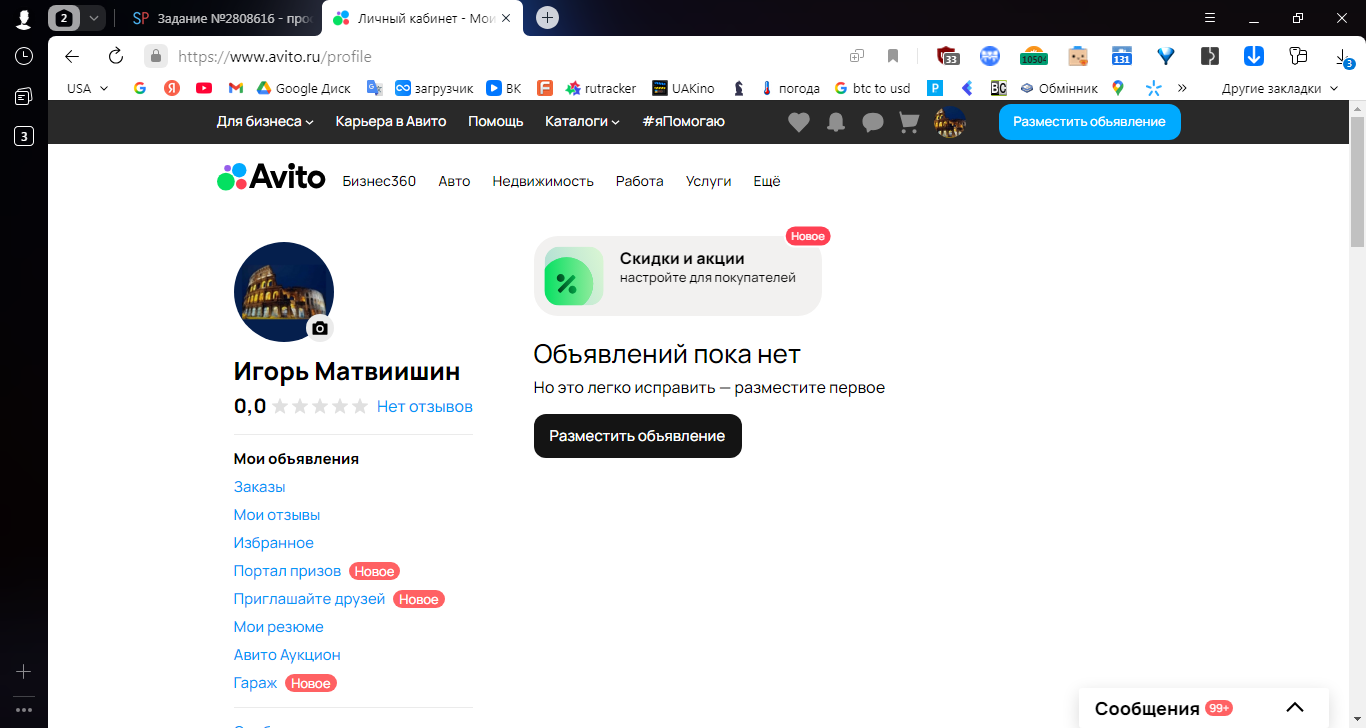Viewport: 1366px width, 728px height.
Task: Open the Gmail bookmark icon
Action: tap(236, 88)
